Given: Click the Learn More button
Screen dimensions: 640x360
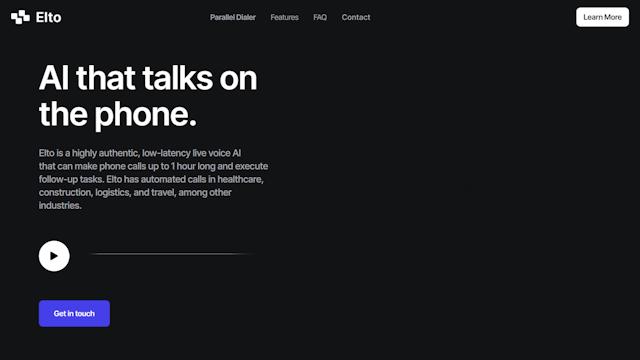Looking at the screenshot, I should point(602,17).
